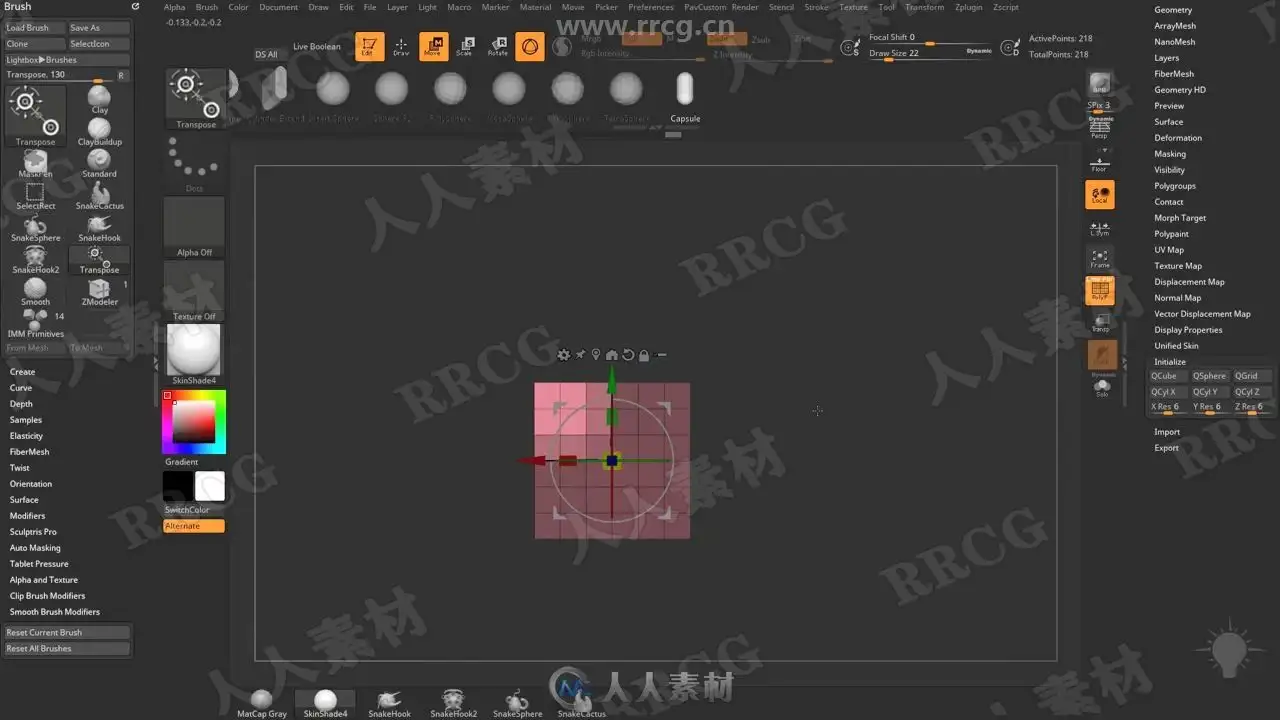The width and height of the screenshot is (1280, 720).
Task: Select the Standard brush
Action: [99, 162]
